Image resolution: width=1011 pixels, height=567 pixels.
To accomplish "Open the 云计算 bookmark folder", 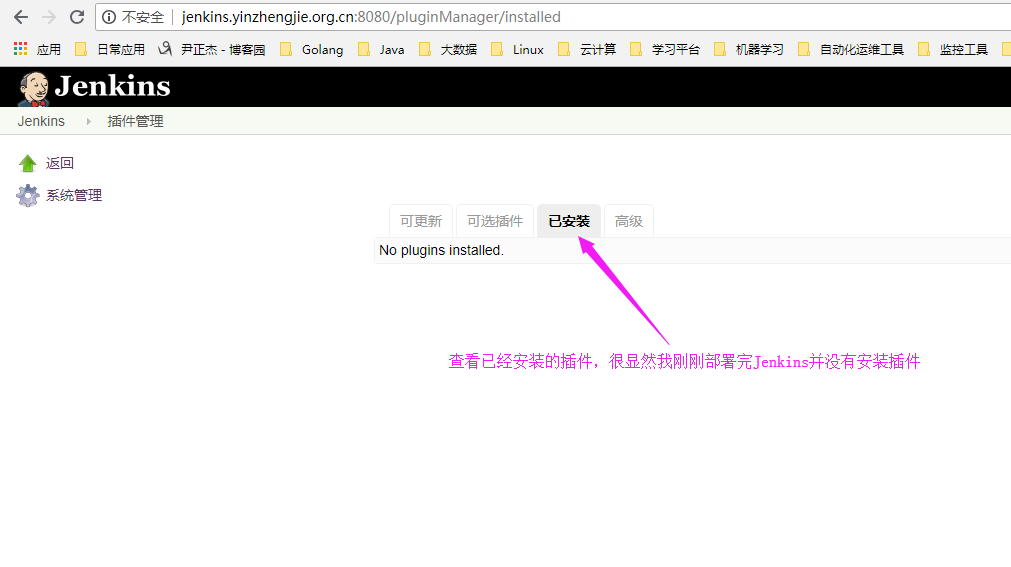I will 587,50.
